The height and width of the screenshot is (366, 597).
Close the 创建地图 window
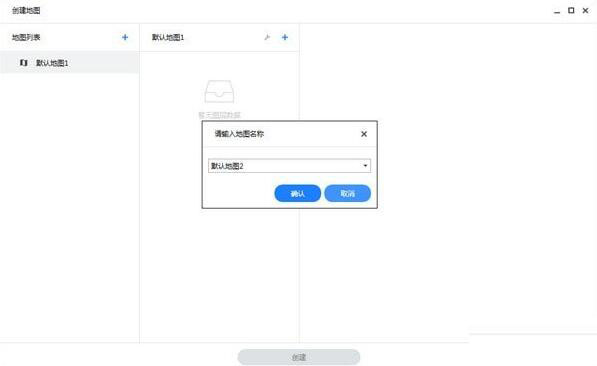click(x=586, y=11)
